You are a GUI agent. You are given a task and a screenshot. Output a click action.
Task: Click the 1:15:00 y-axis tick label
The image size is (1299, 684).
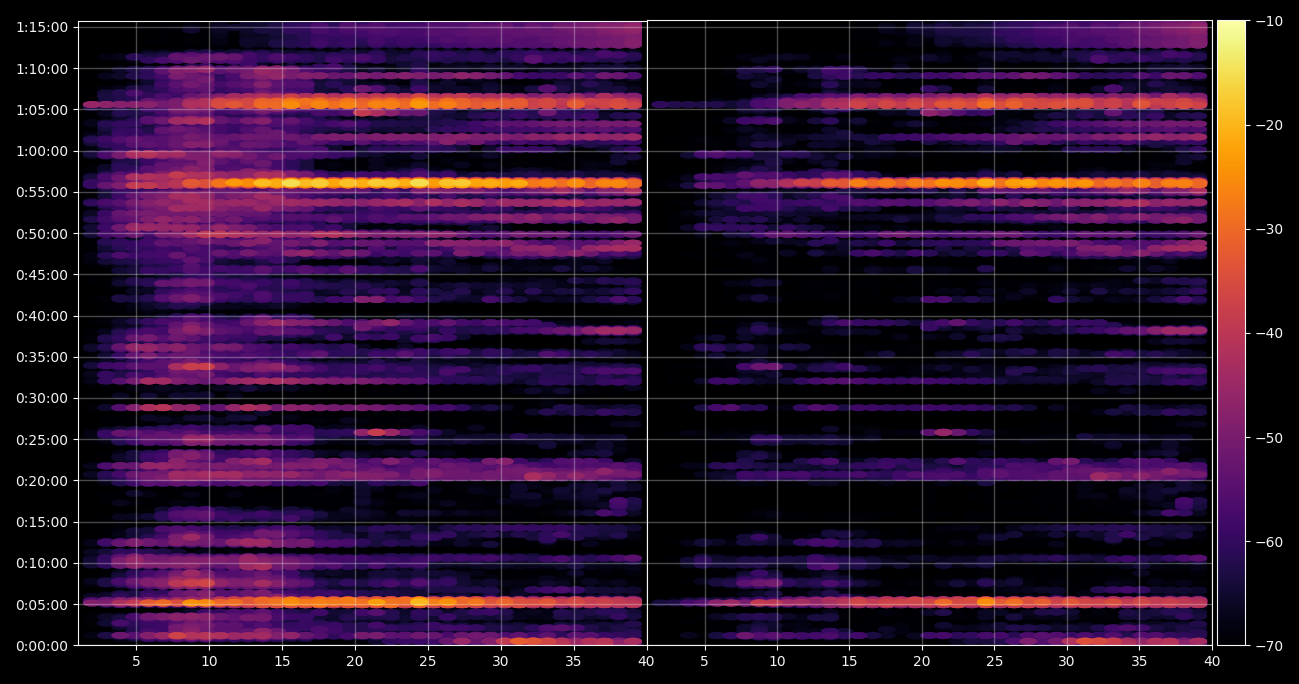coord(42,27)
